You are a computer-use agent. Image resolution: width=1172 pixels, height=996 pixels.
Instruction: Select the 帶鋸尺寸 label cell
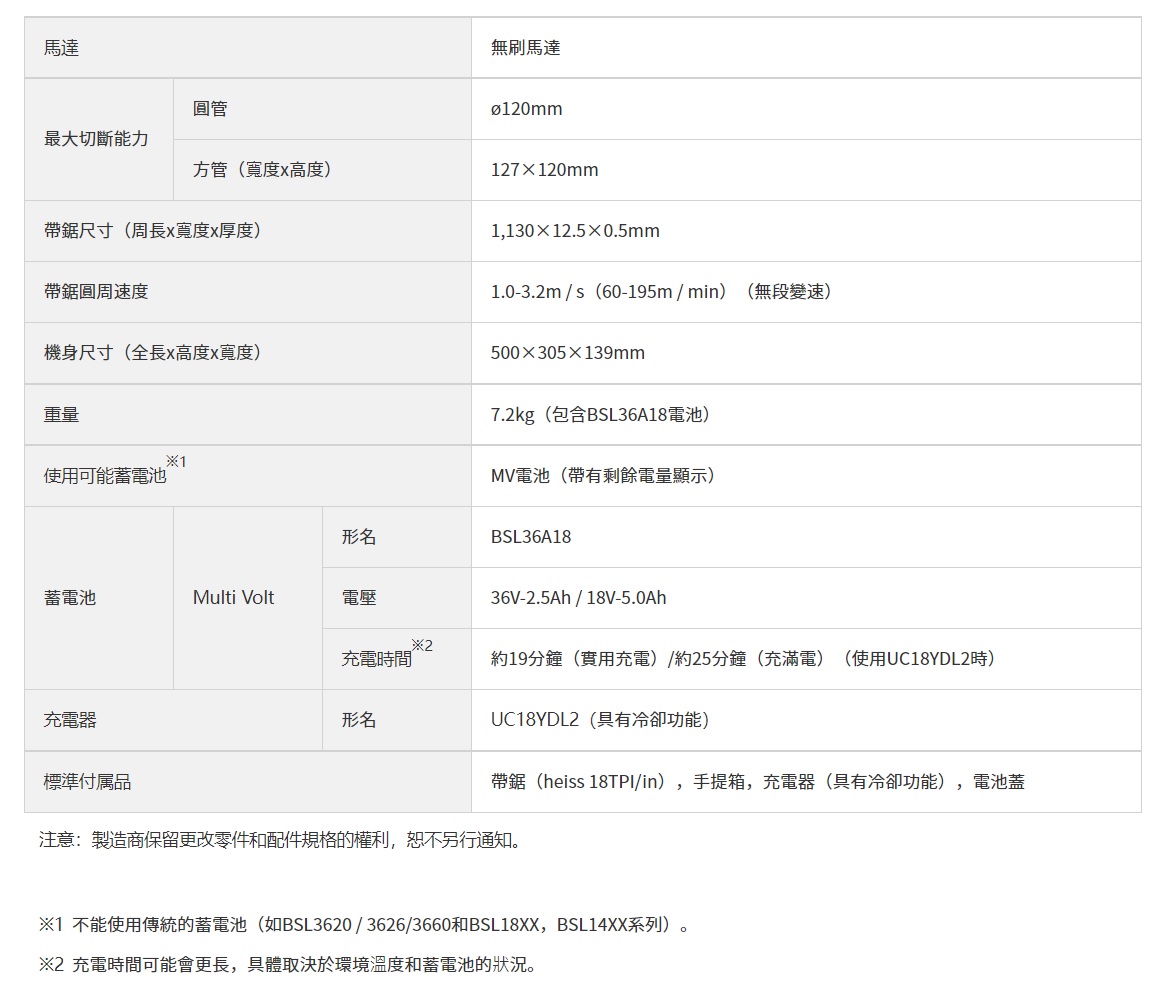[153, 231]
